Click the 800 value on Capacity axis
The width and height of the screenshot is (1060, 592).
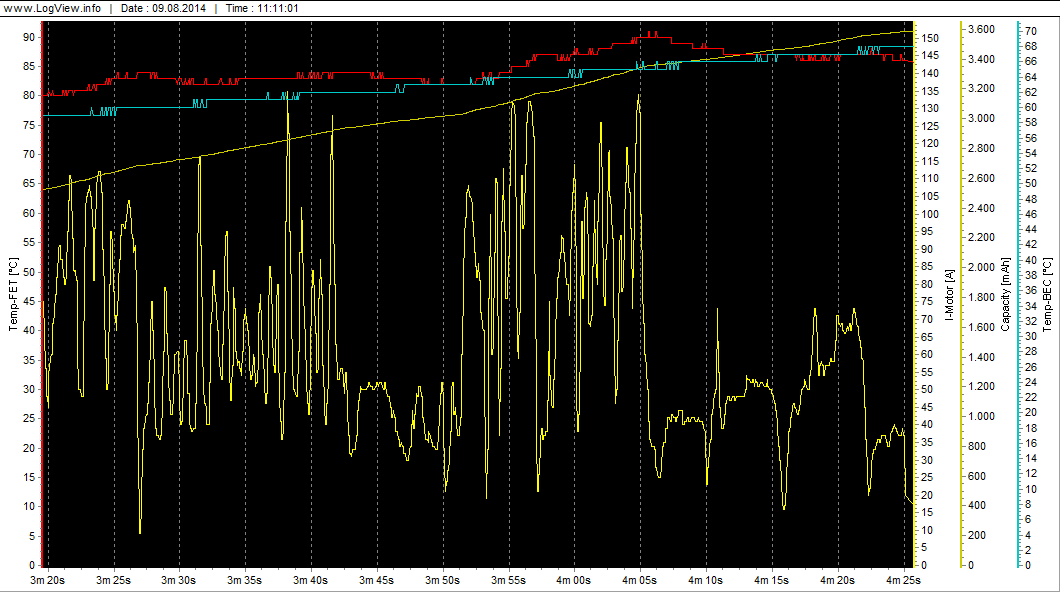(x=976, y=446)
